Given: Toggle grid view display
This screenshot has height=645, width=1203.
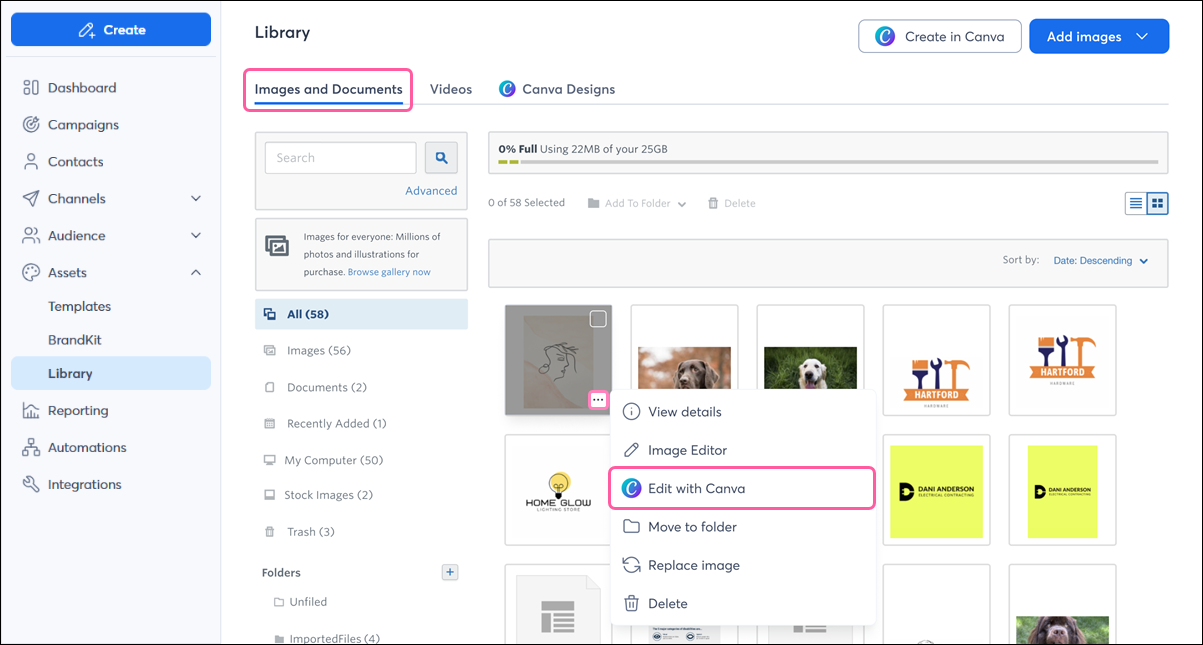Looking at the screenshot, I should (x=1157, y=203).
